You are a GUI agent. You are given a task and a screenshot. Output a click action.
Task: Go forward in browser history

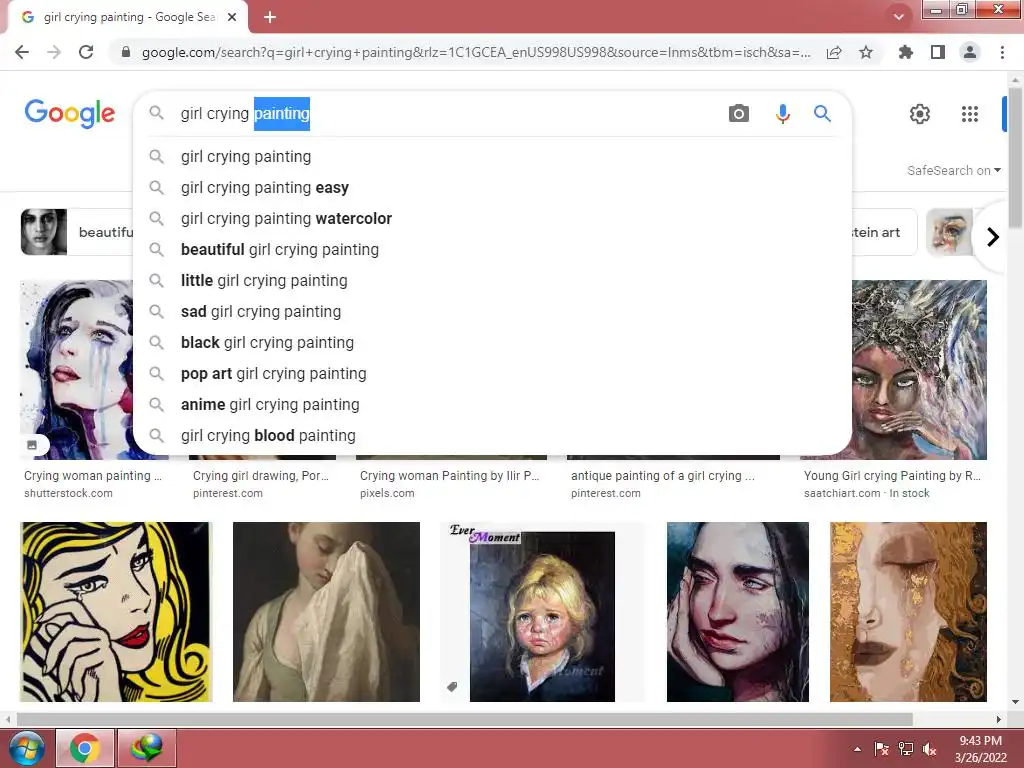click(x=54, y=52)
